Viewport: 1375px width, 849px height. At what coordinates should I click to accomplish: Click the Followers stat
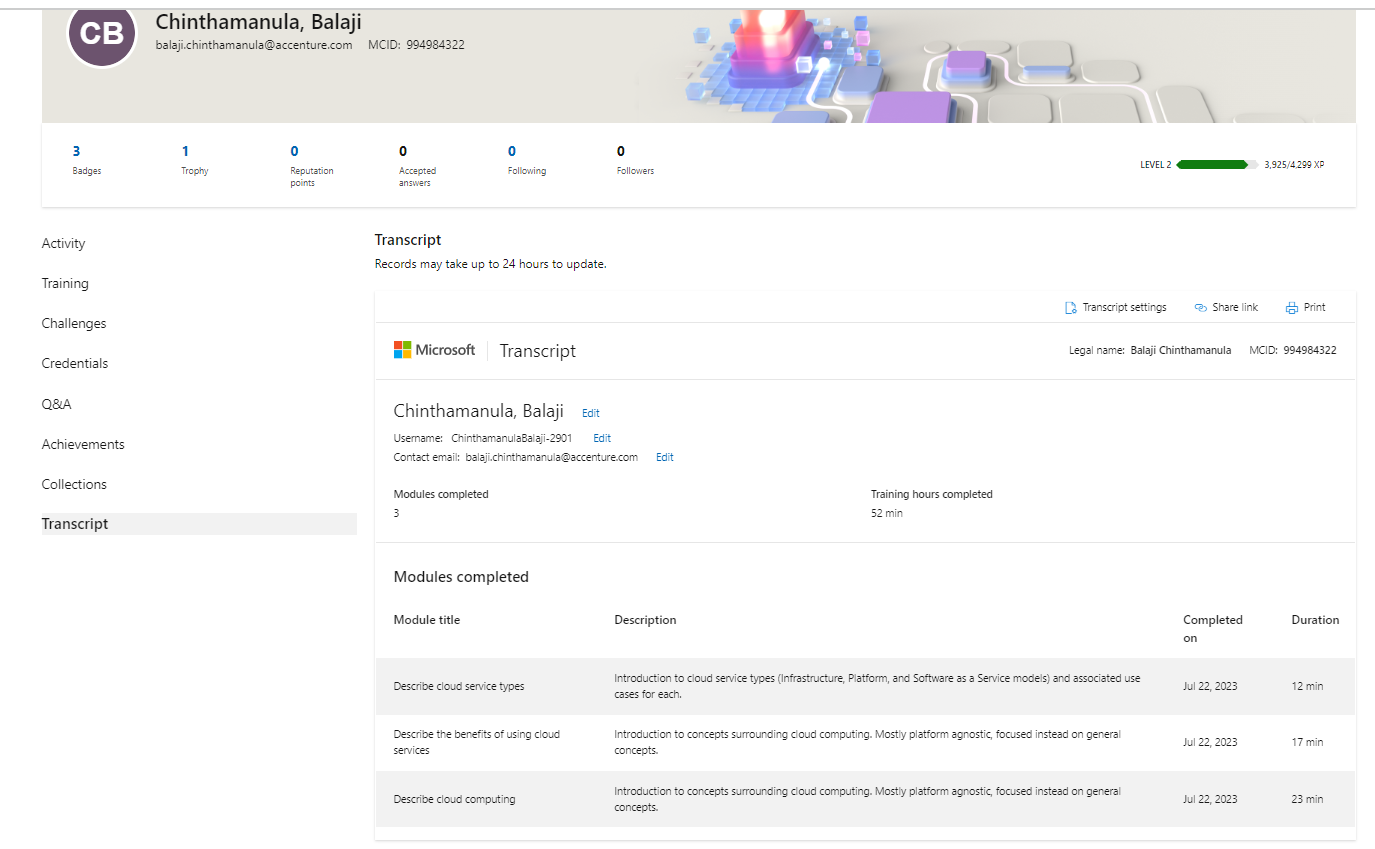(635, 160)
